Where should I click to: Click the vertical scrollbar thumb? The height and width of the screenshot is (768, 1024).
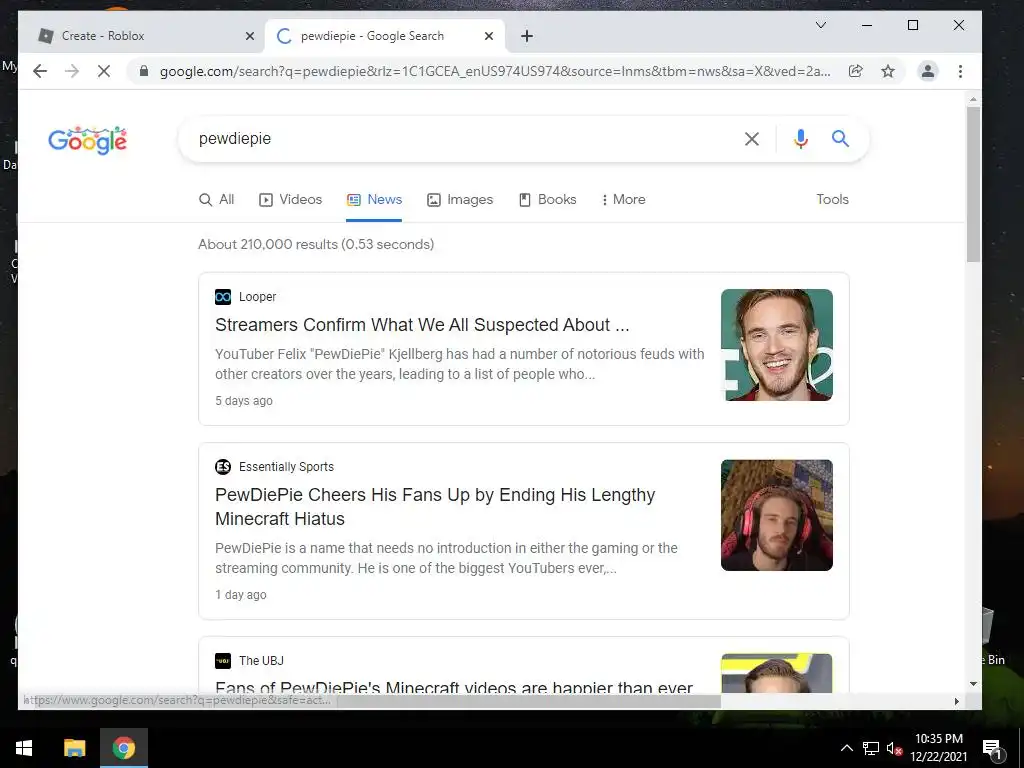tap(973, 184)
